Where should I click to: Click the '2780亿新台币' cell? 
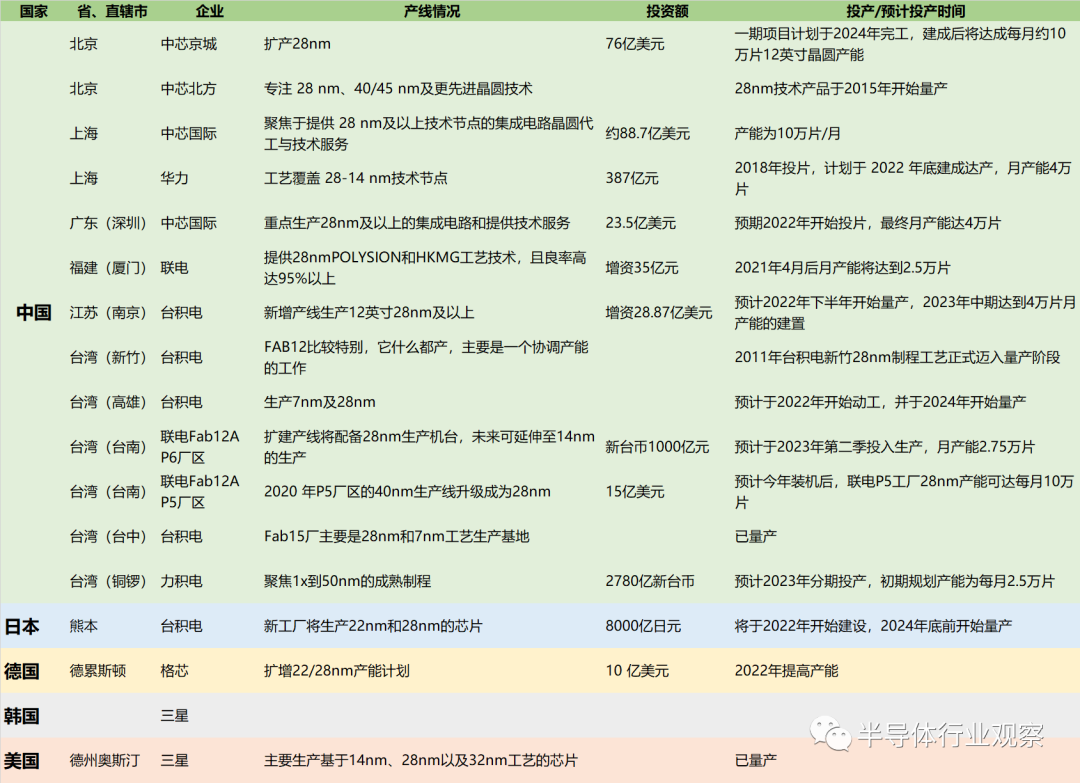point(650,581)
